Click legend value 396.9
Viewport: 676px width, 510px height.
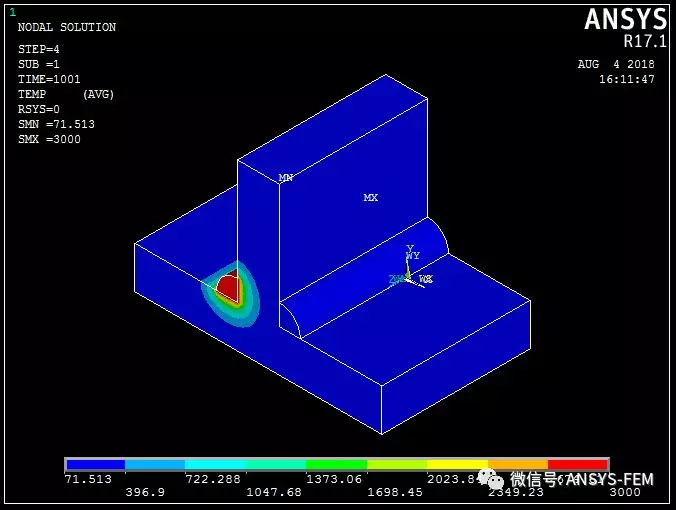[145, 492]
